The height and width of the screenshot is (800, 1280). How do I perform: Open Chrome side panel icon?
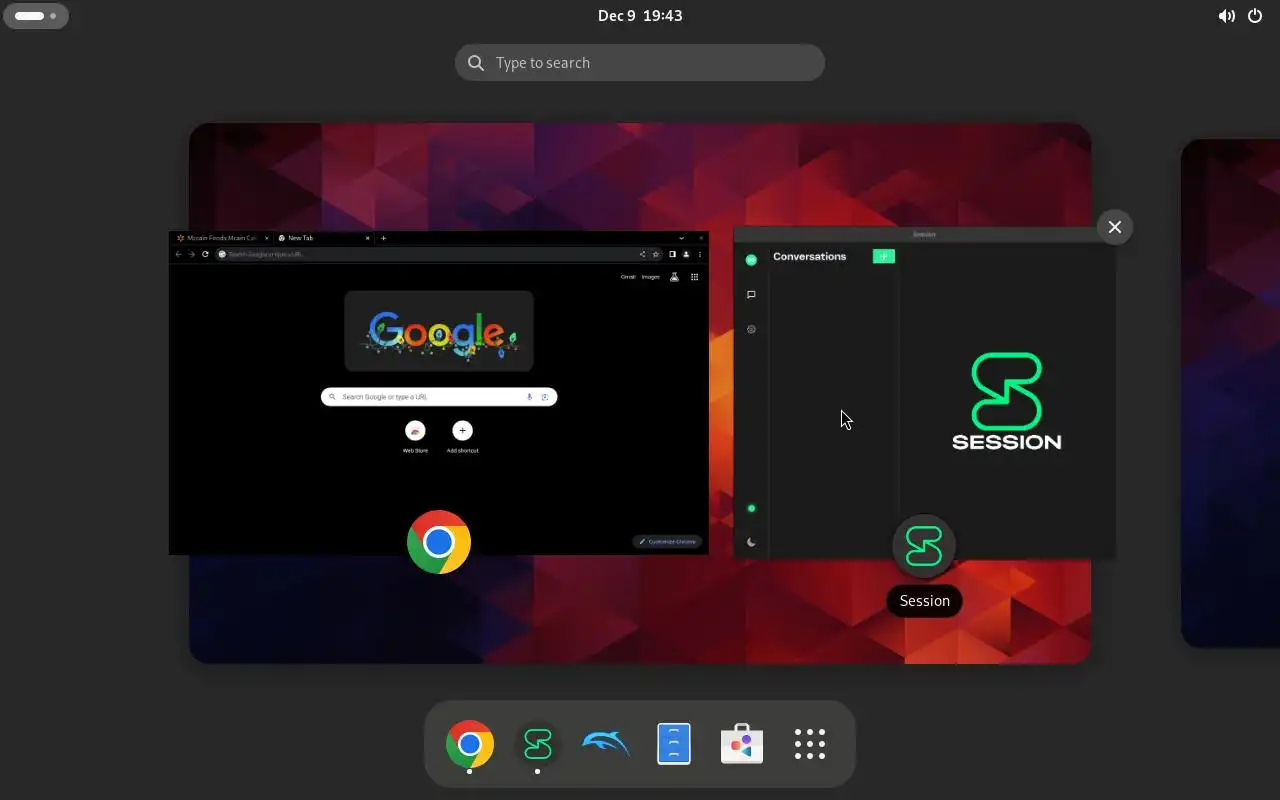673,254
